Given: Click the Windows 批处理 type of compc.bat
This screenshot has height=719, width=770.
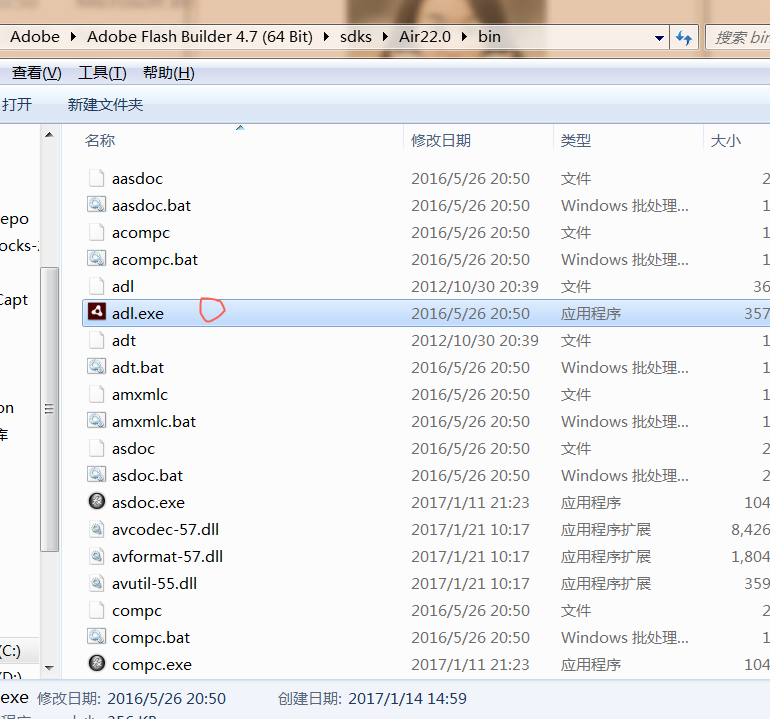Looking at the screenshot, I should click(x=625, y=637).
